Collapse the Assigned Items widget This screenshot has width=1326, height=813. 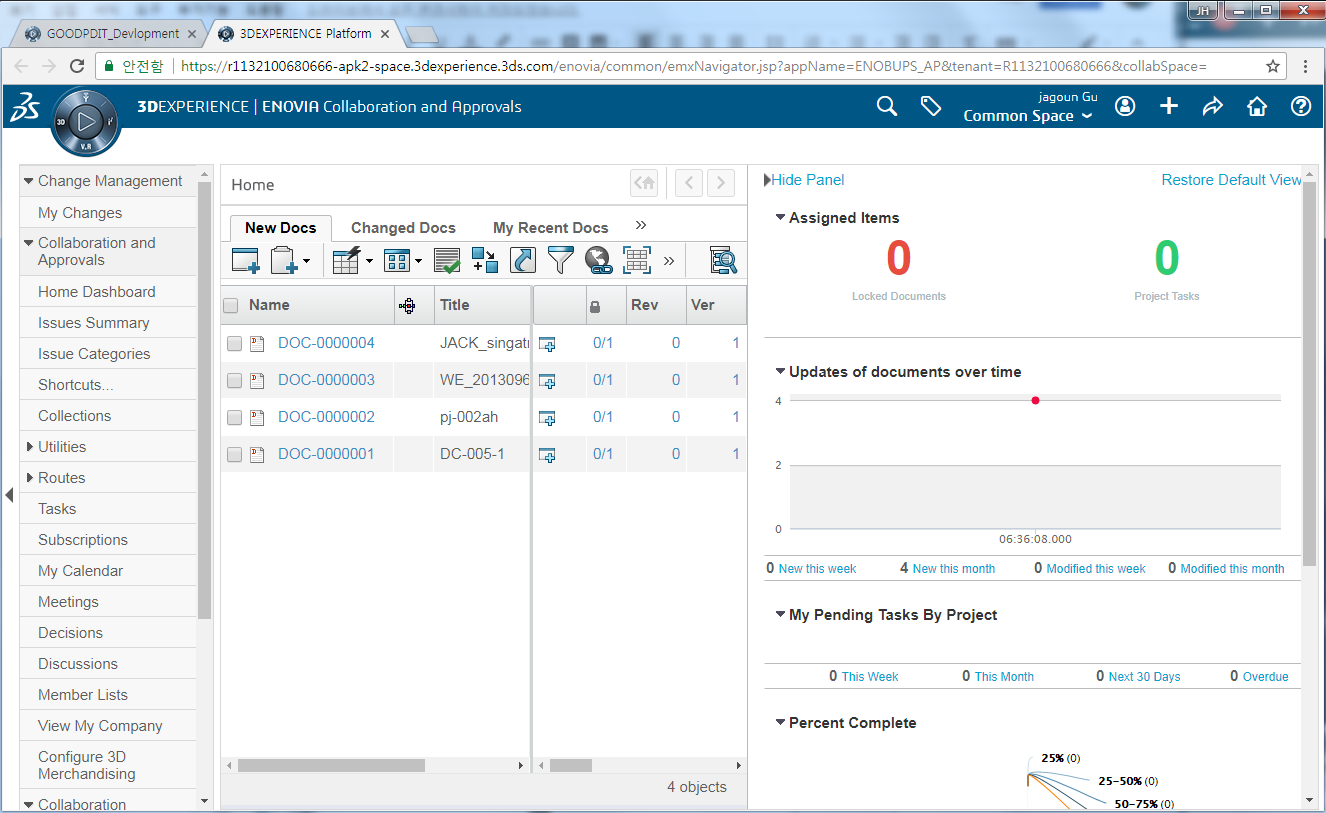click(x=780, y=217)
